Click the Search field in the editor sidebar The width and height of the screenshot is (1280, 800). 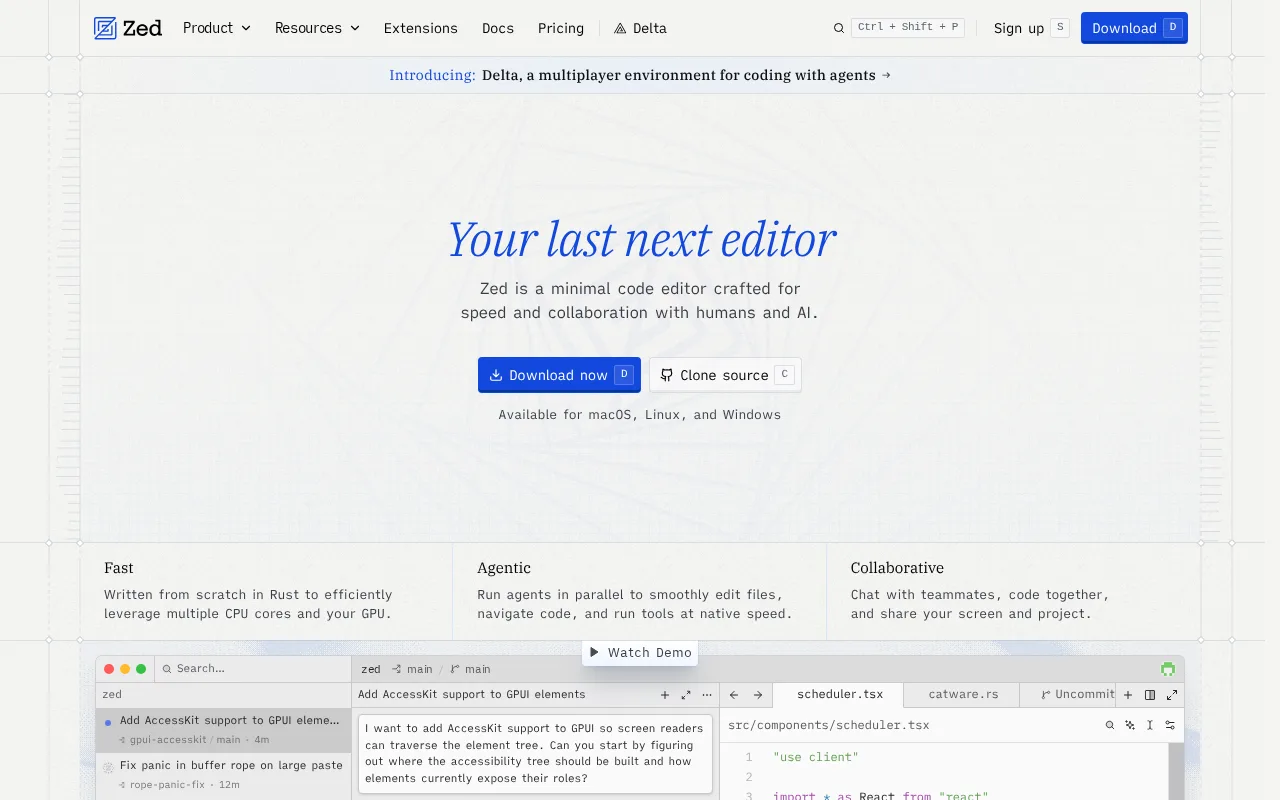(252, 669)
